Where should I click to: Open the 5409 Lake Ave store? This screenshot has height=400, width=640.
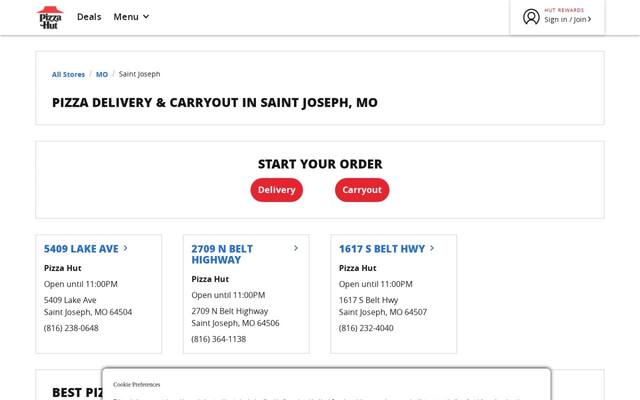point(81,249)
